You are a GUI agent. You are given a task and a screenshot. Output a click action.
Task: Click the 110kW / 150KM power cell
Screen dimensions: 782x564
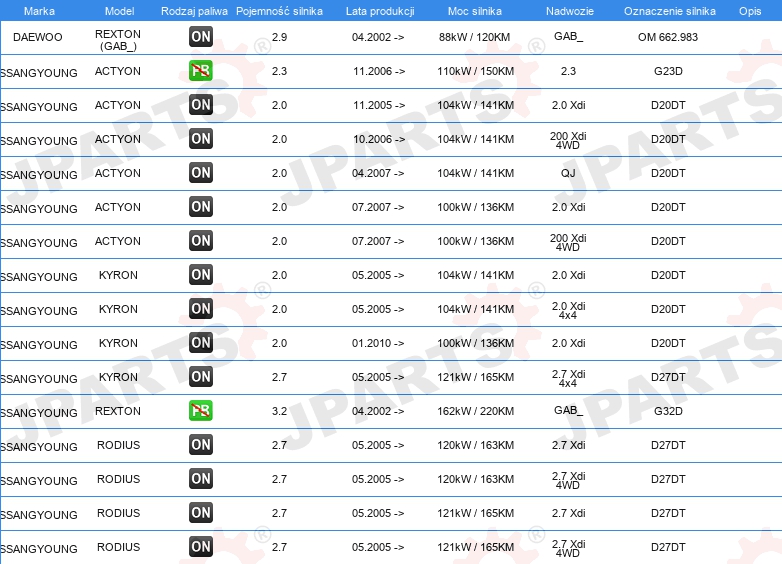[x=475, y=71]
